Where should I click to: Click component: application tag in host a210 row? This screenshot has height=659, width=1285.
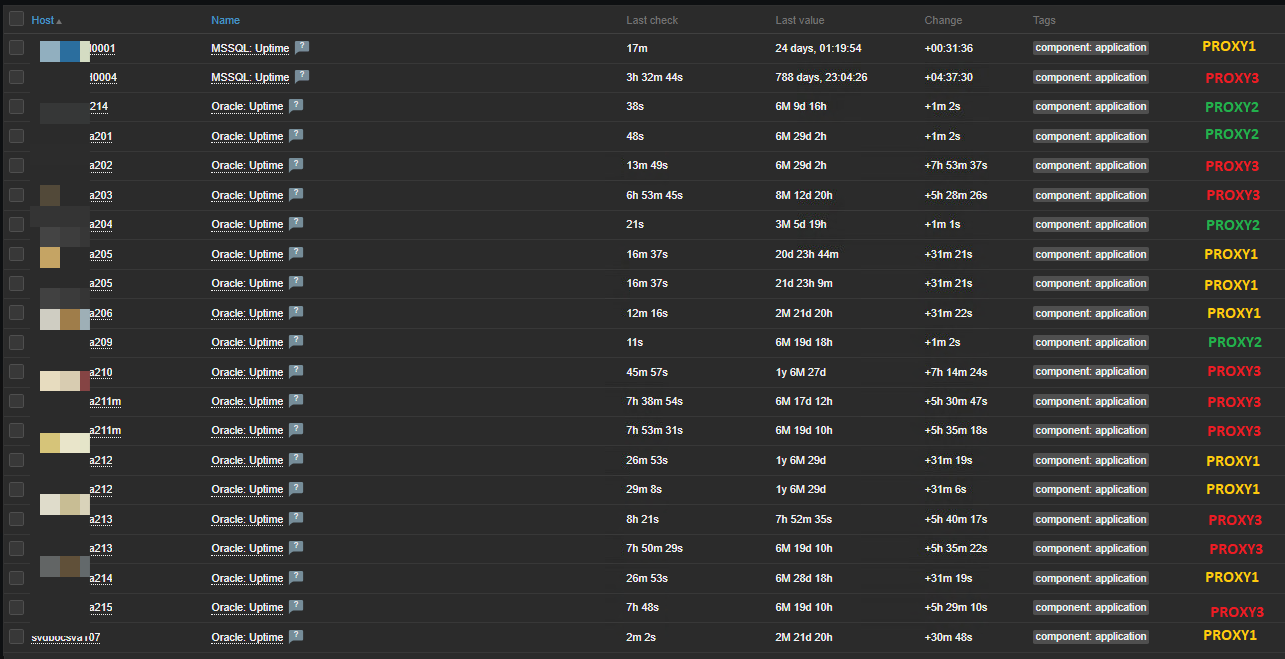pyautogui.click(x=1091, y=372)
